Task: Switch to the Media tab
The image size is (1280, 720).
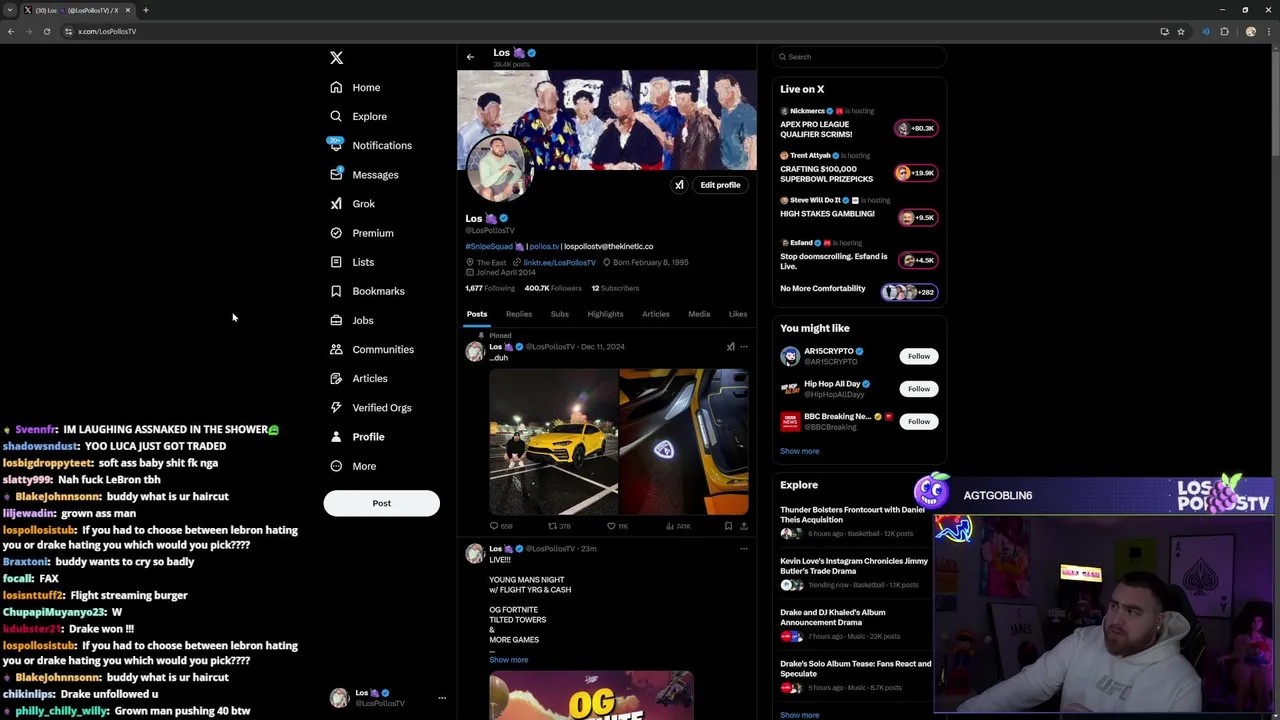Action: pos(699,314)
